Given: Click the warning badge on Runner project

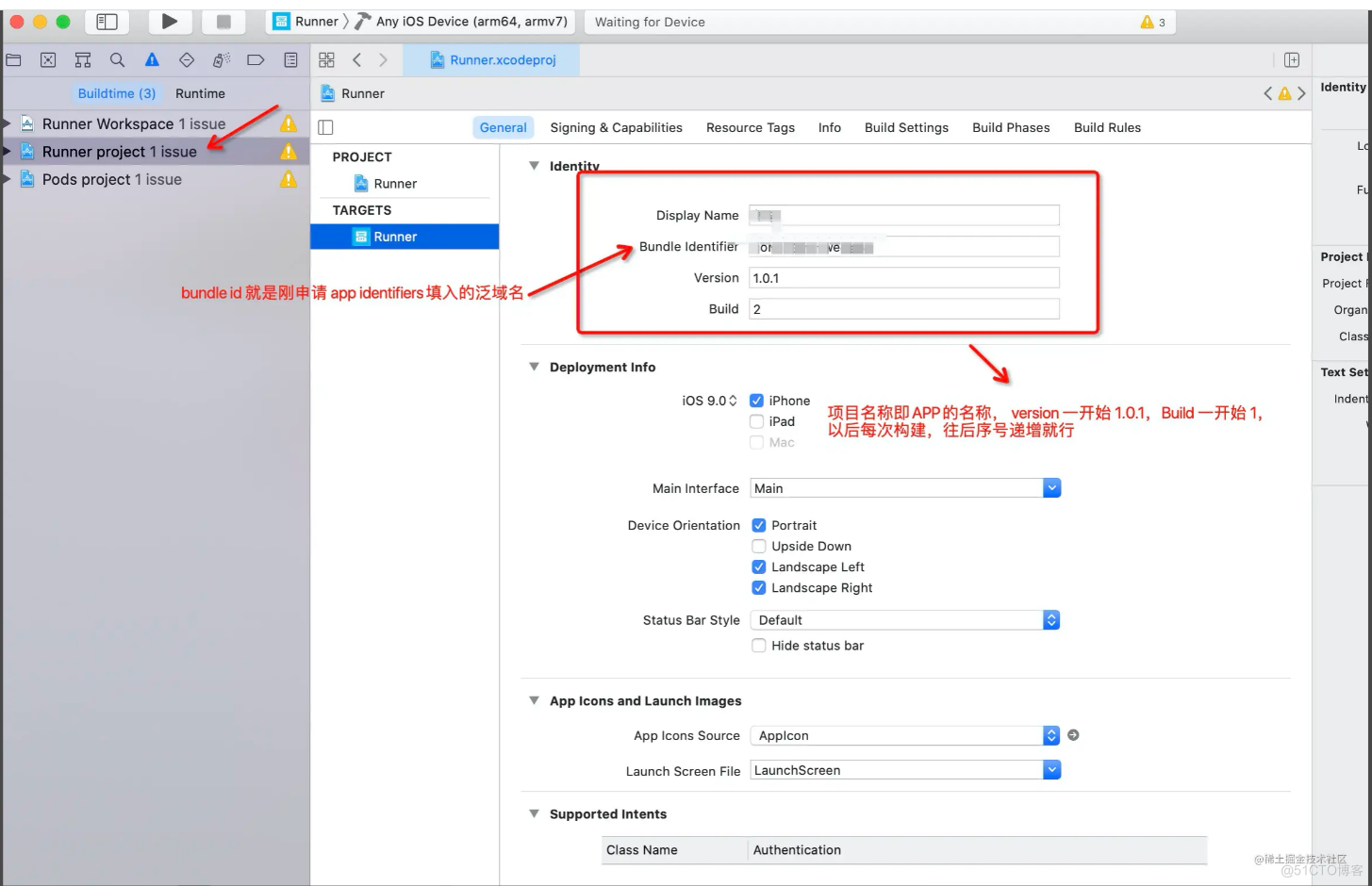Looking at the screenshot, I should (289, 151).
